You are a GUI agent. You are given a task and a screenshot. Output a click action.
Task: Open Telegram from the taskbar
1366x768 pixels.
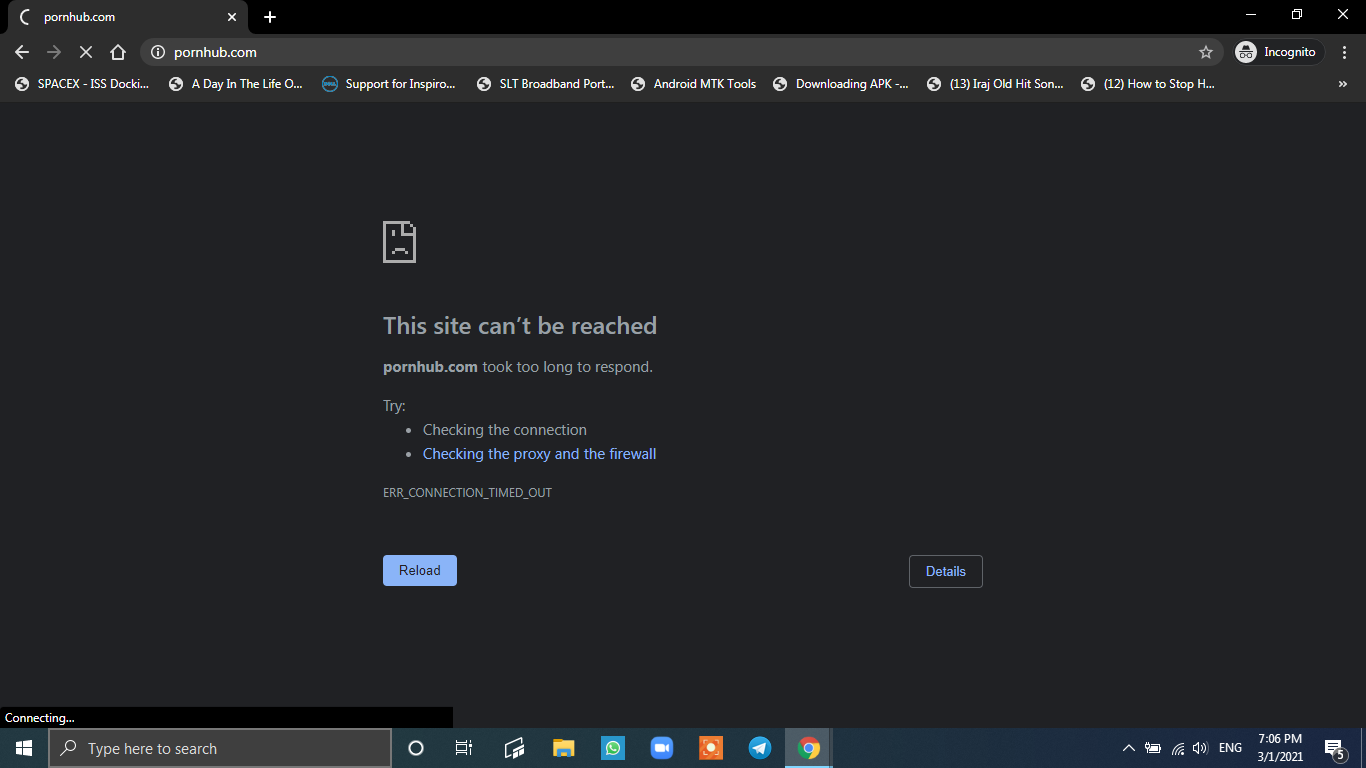[x=760, y=748]
